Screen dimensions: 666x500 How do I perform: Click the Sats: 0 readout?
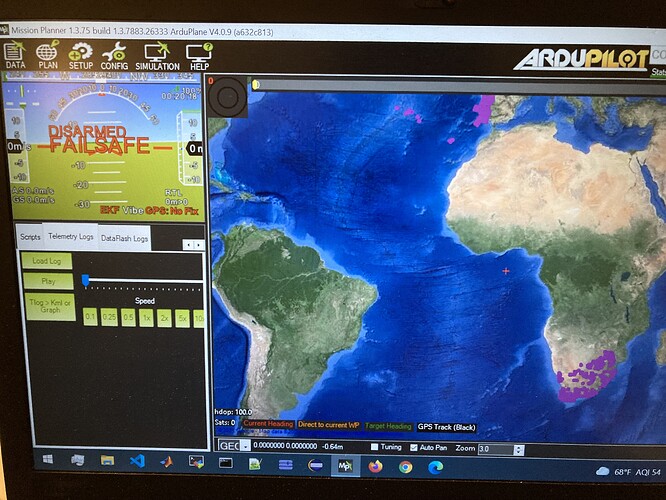(x=225, y=422)
